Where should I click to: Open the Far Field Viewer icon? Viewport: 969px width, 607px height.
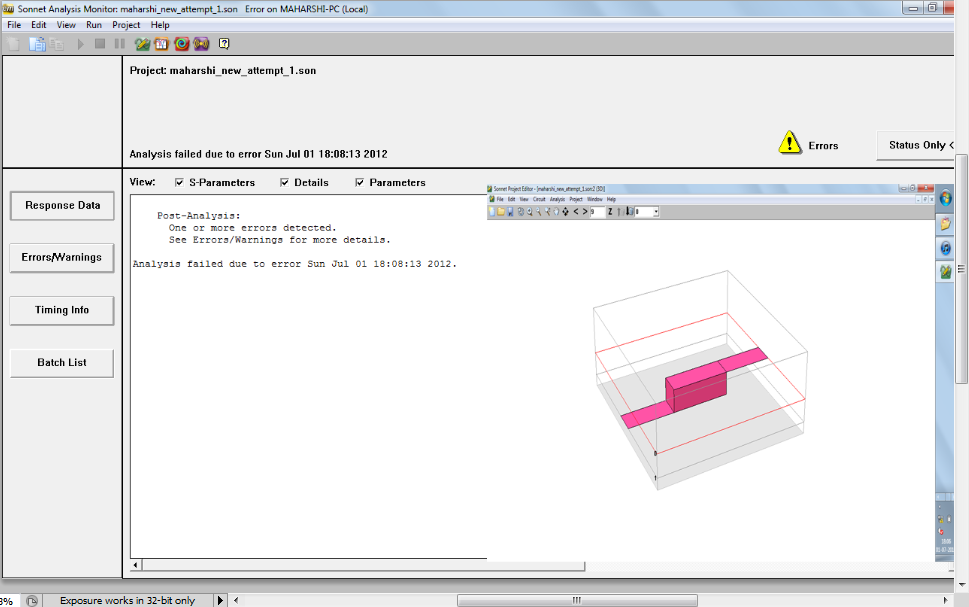(x=201, y=44)
